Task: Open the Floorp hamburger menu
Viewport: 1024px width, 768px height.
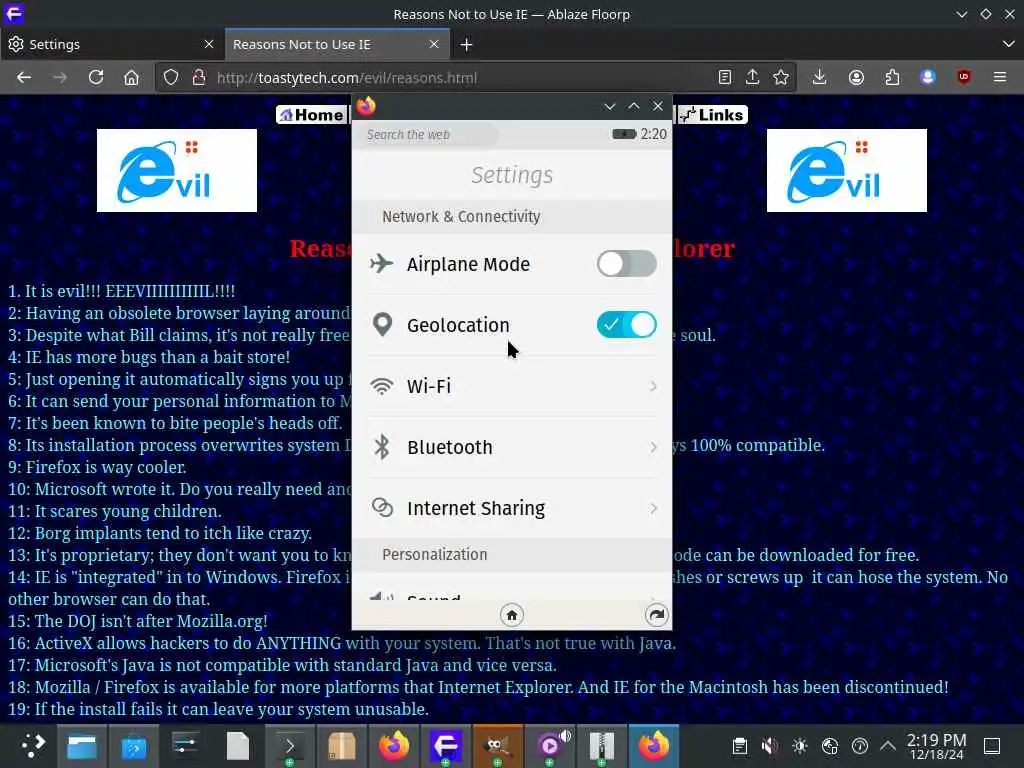Action: (x=1000, y=78)
